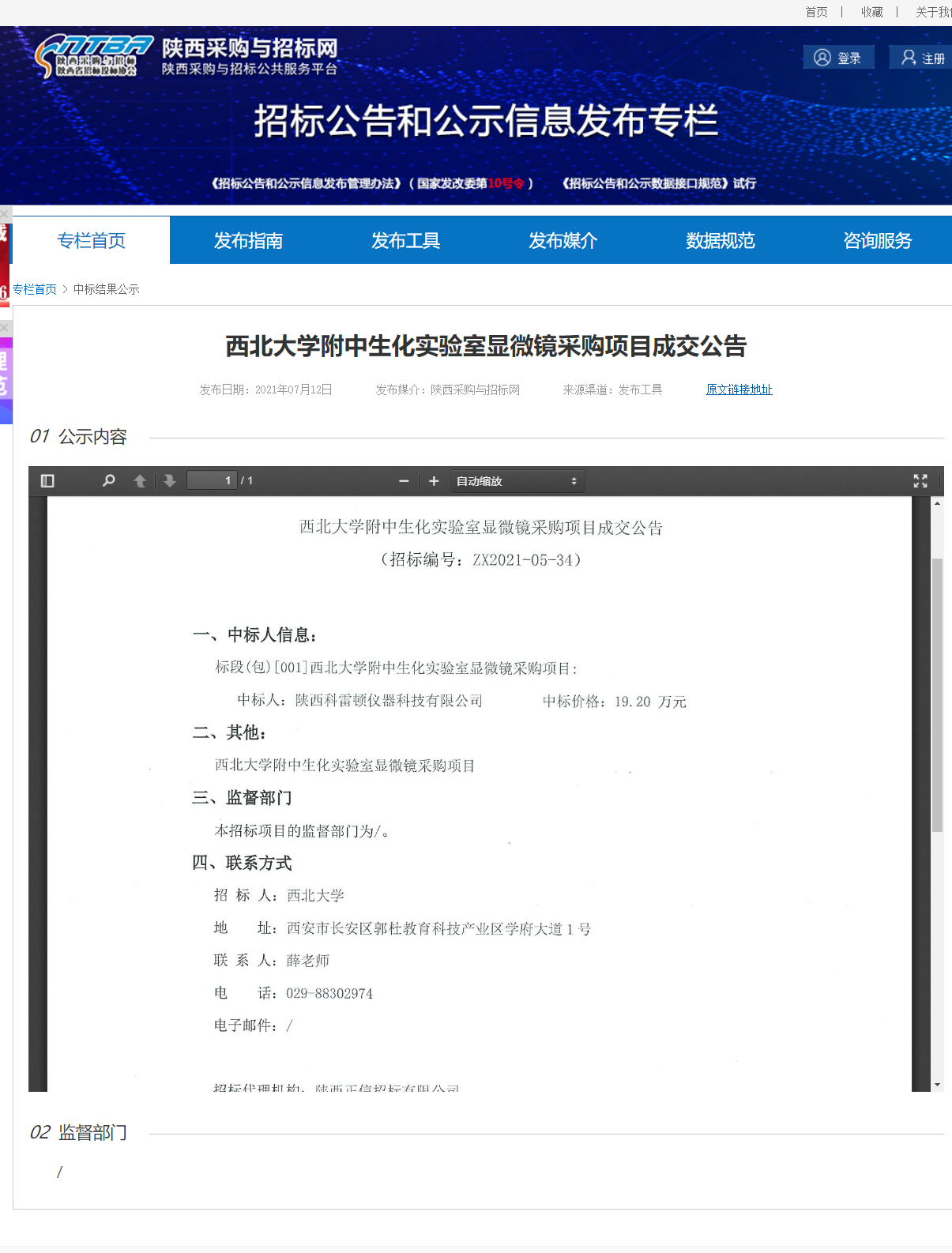The image size is (952, 1253).
Task: Switch to the 发布指南 tab
Action: click(x=248, y=240)
